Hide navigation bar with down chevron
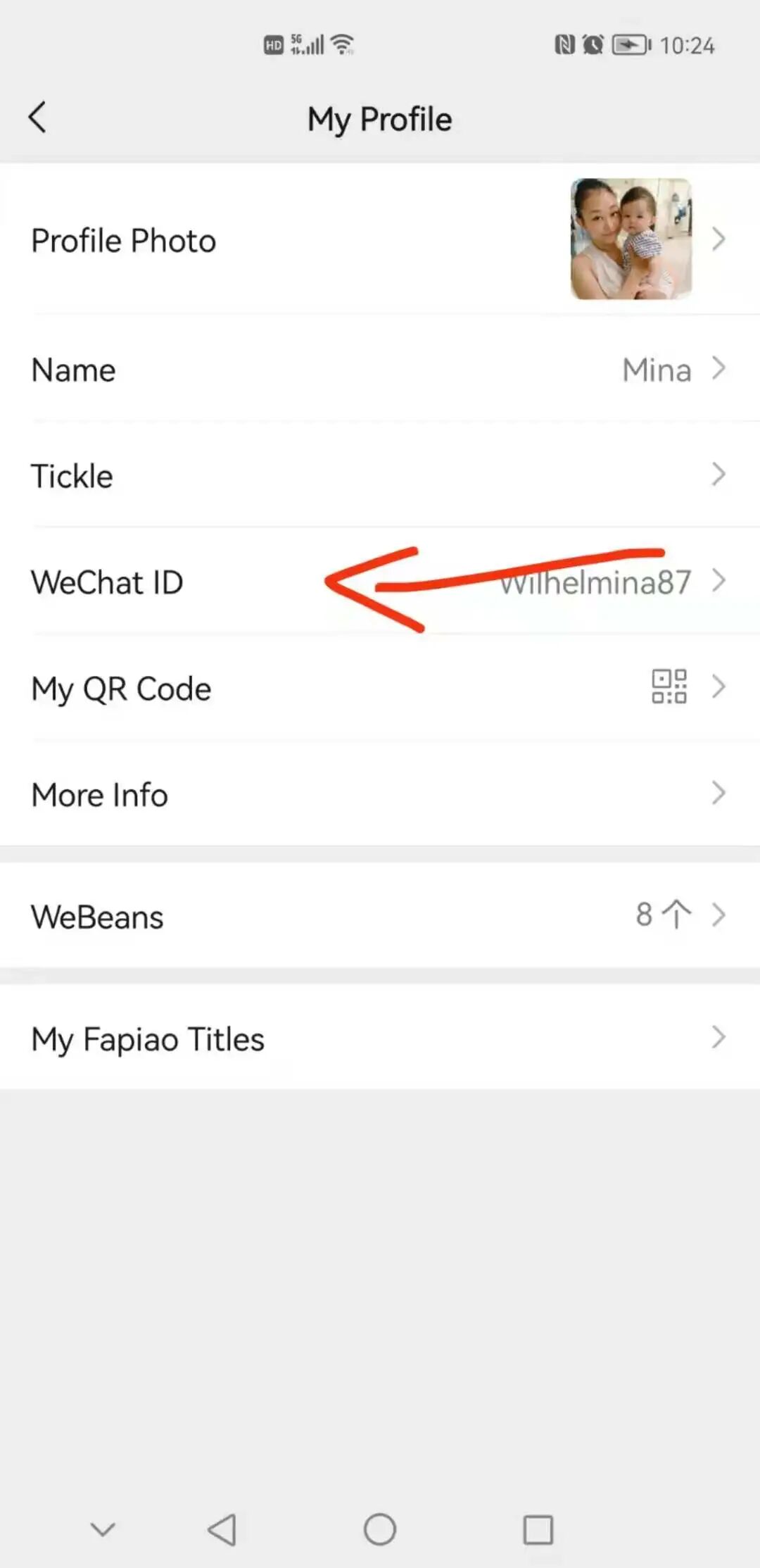The width and height of the screenshot is (760, 1568). pos(103,1529)
